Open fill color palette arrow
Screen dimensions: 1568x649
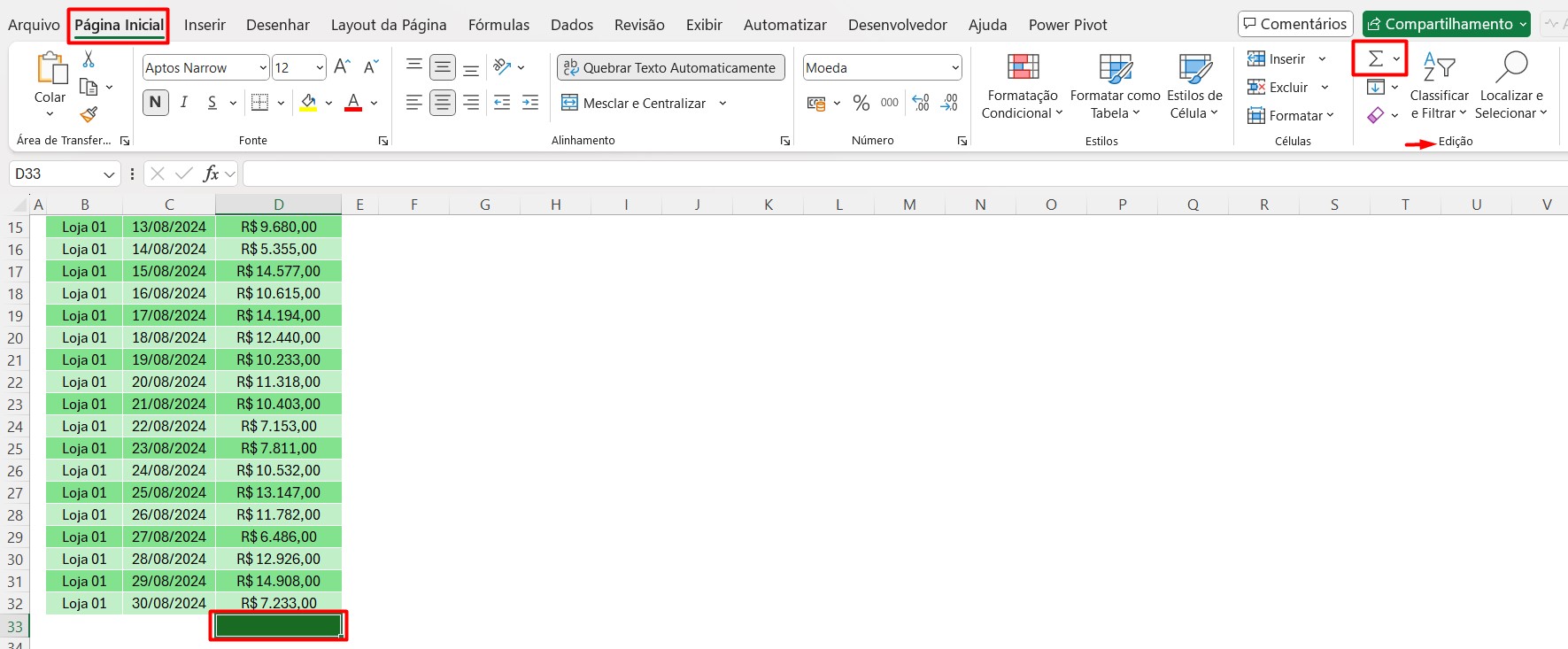pos(328,103)
